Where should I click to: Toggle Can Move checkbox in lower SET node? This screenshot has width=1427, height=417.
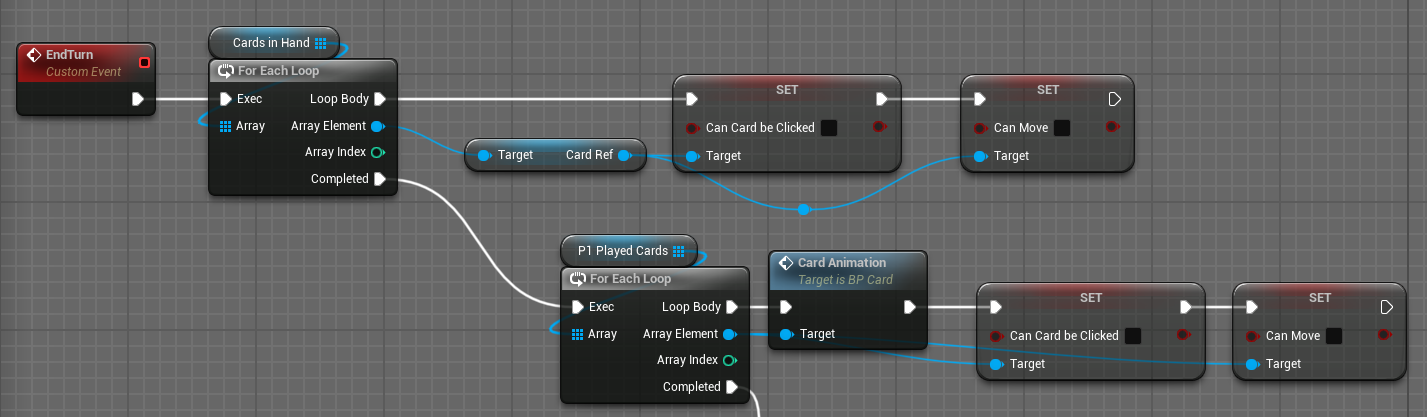(x=1334, y=336)
